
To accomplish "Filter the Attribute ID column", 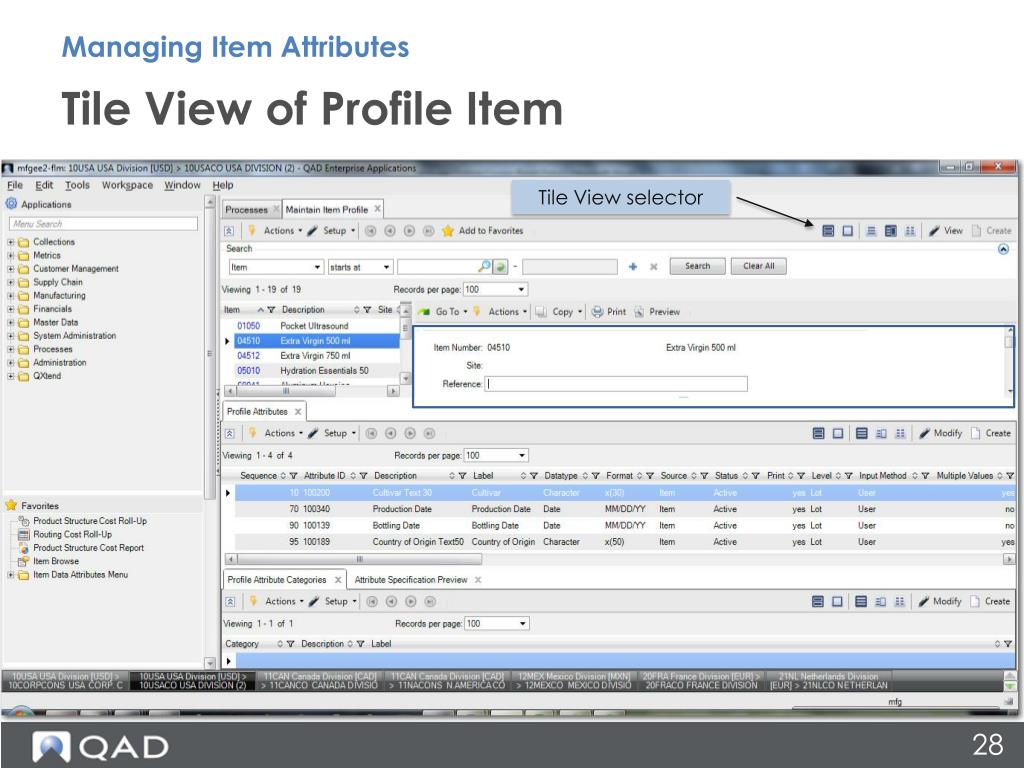I will tap(363, 475).
